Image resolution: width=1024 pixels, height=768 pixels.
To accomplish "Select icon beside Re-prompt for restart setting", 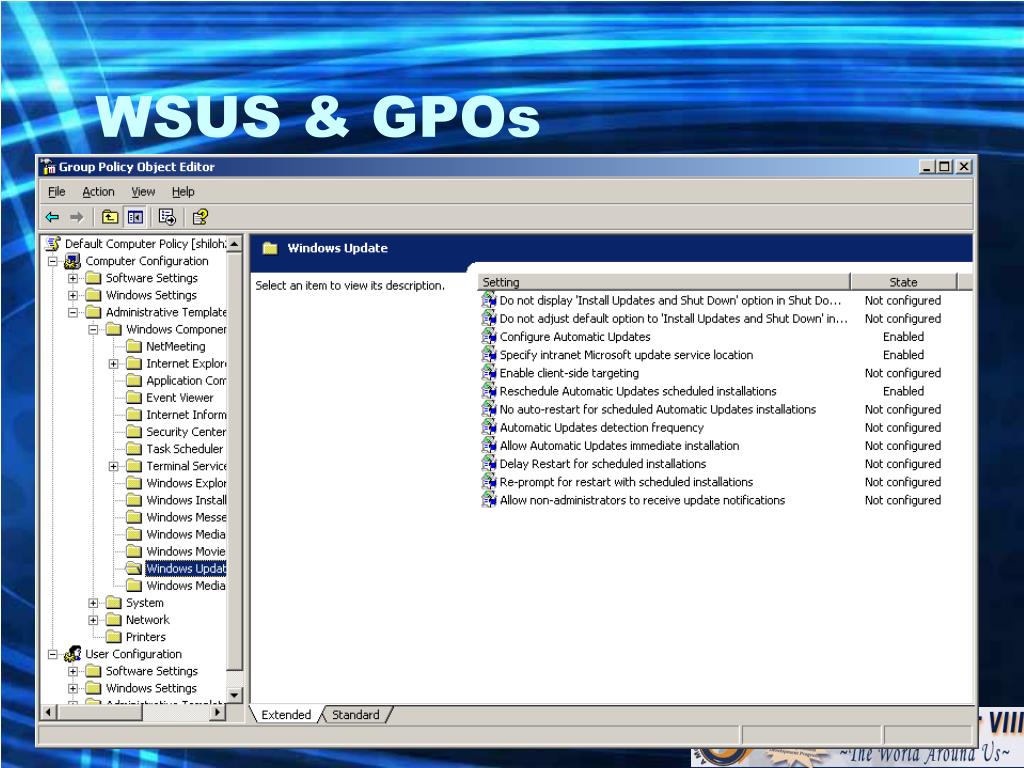I will pyautogui.click(x=489, y=482).
